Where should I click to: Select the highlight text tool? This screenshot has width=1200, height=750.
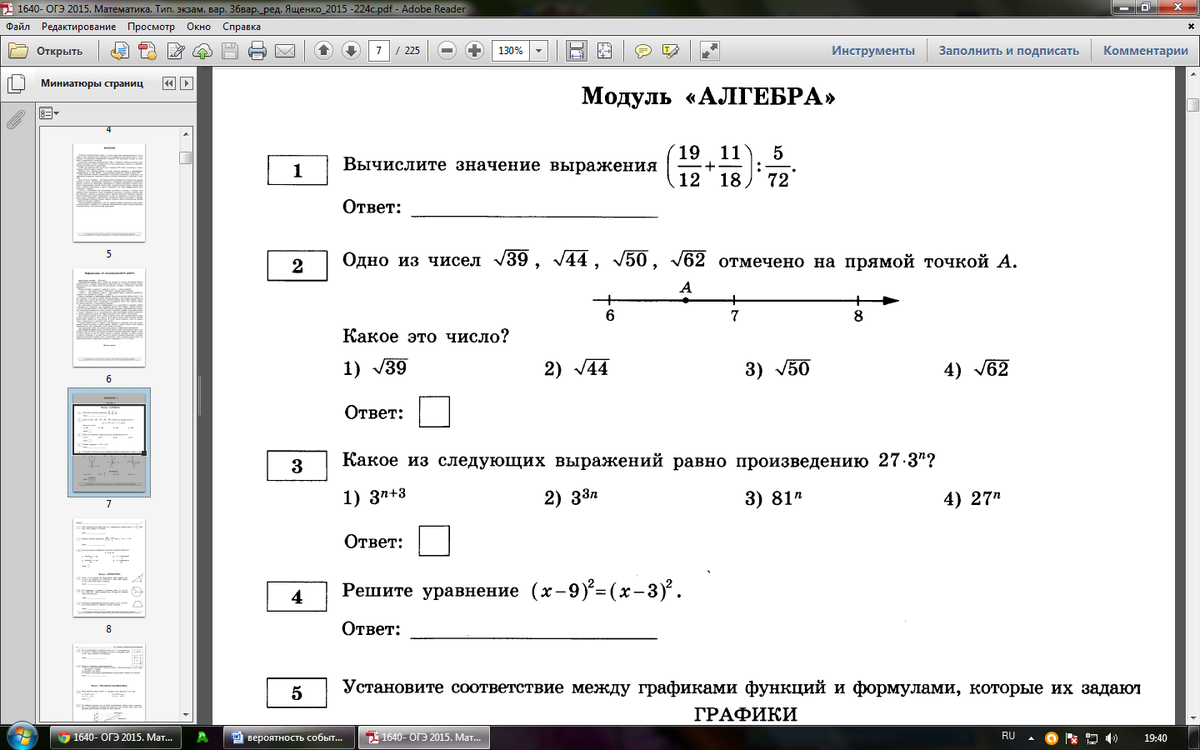(671, 51)
